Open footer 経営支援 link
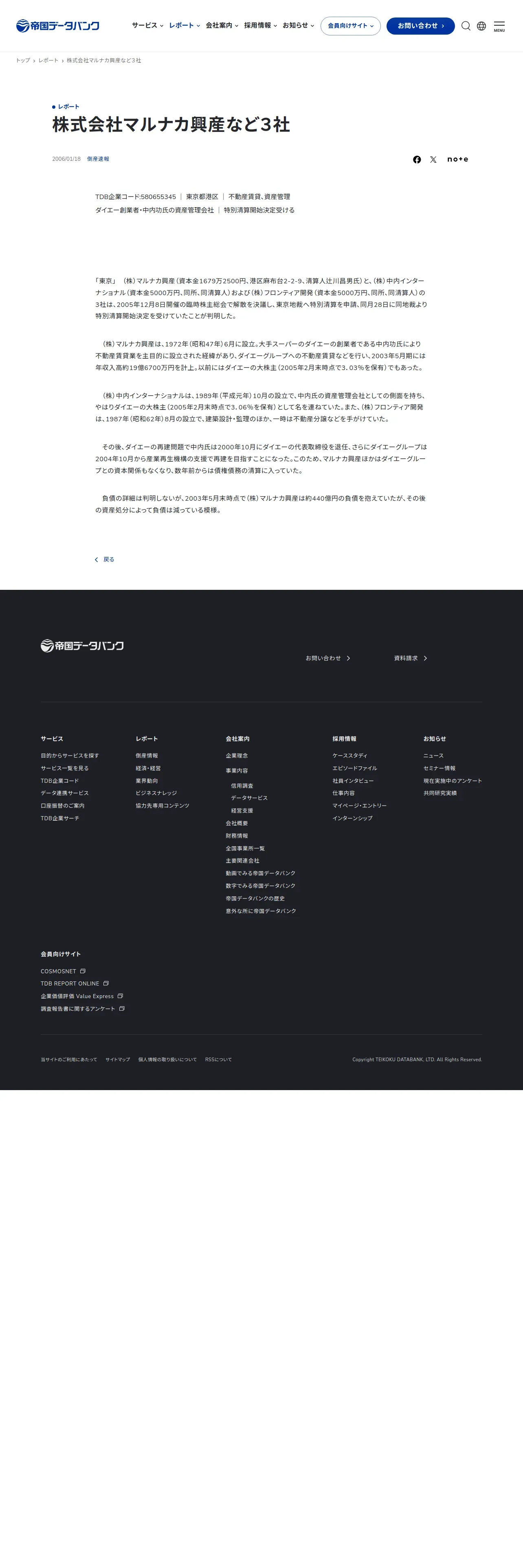This screenshot has width=523, height=1568. 242,811
